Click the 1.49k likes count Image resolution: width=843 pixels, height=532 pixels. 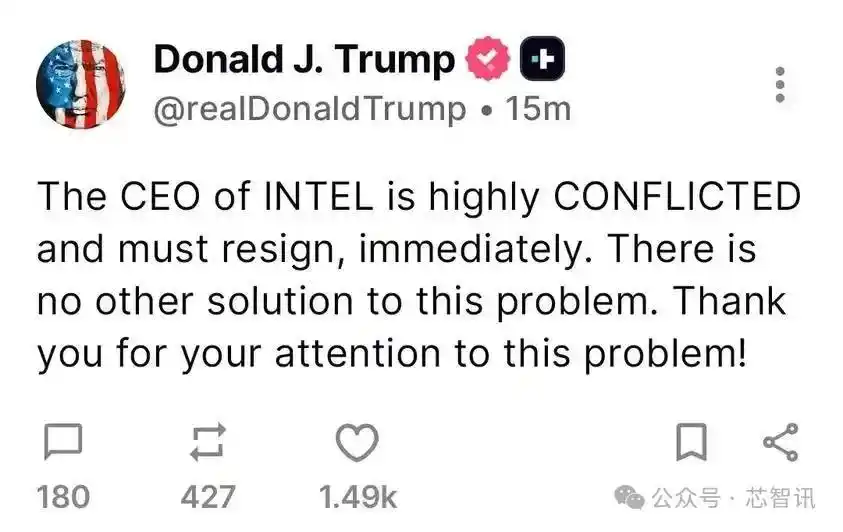(358, 497)
